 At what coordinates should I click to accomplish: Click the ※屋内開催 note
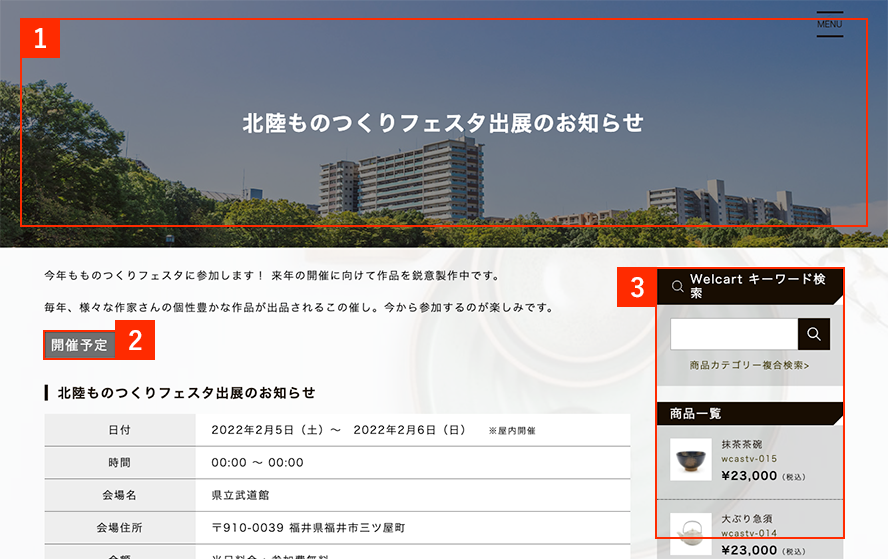tap(512, 431)
